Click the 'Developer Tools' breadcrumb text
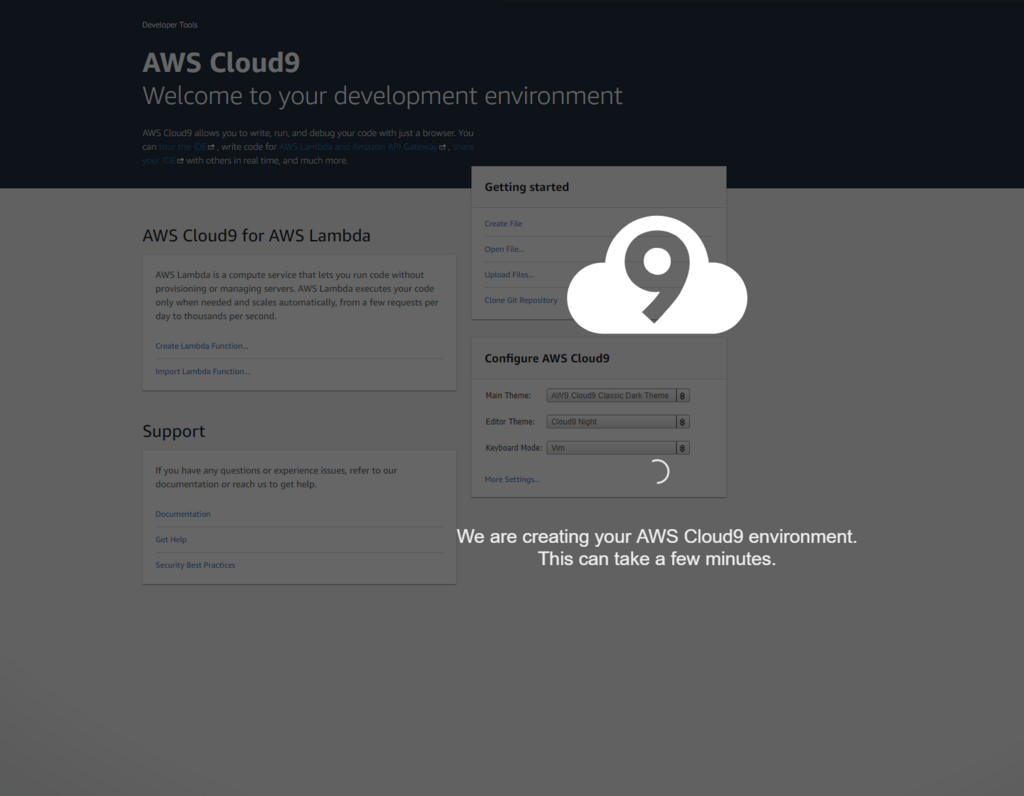The height and width of the screenshot is (796, 1024). pos(170,25)
